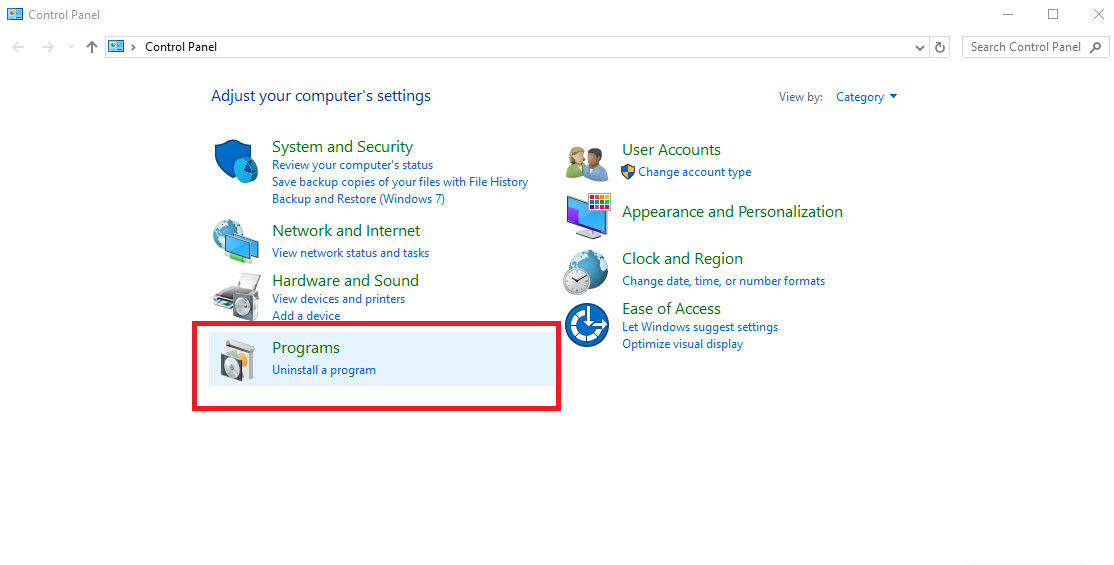Open User Accounts category
Image resolution: width=1114 pixels, height=565 pixels.
(x=671, y=150)
